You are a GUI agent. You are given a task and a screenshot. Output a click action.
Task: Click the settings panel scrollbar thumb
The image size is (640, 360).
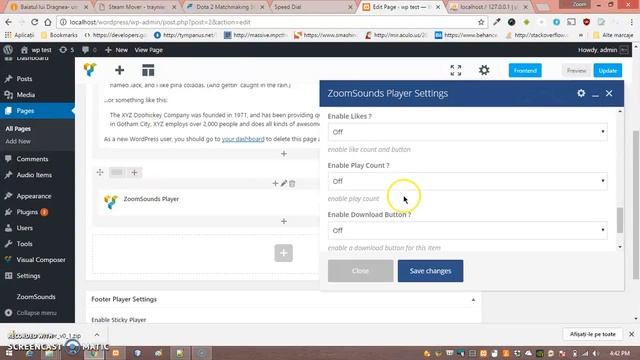pos(620,220)
